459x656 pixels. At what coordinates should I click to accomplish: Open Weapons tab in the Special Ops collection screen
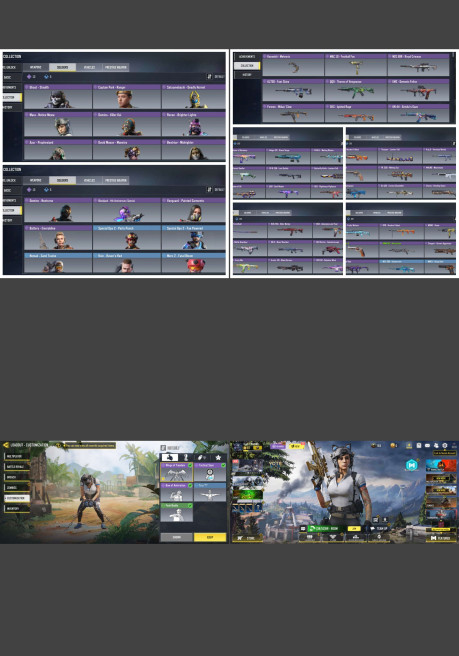click(36, 180)
